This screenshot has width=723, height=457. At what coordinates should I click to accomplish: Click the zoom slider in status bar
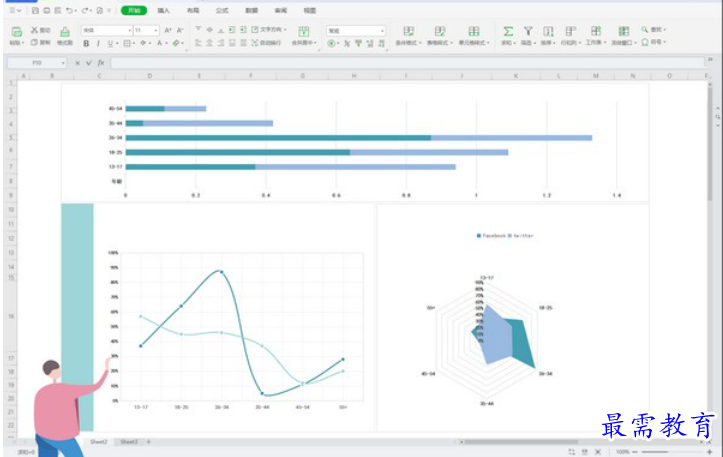click(671, 452)
